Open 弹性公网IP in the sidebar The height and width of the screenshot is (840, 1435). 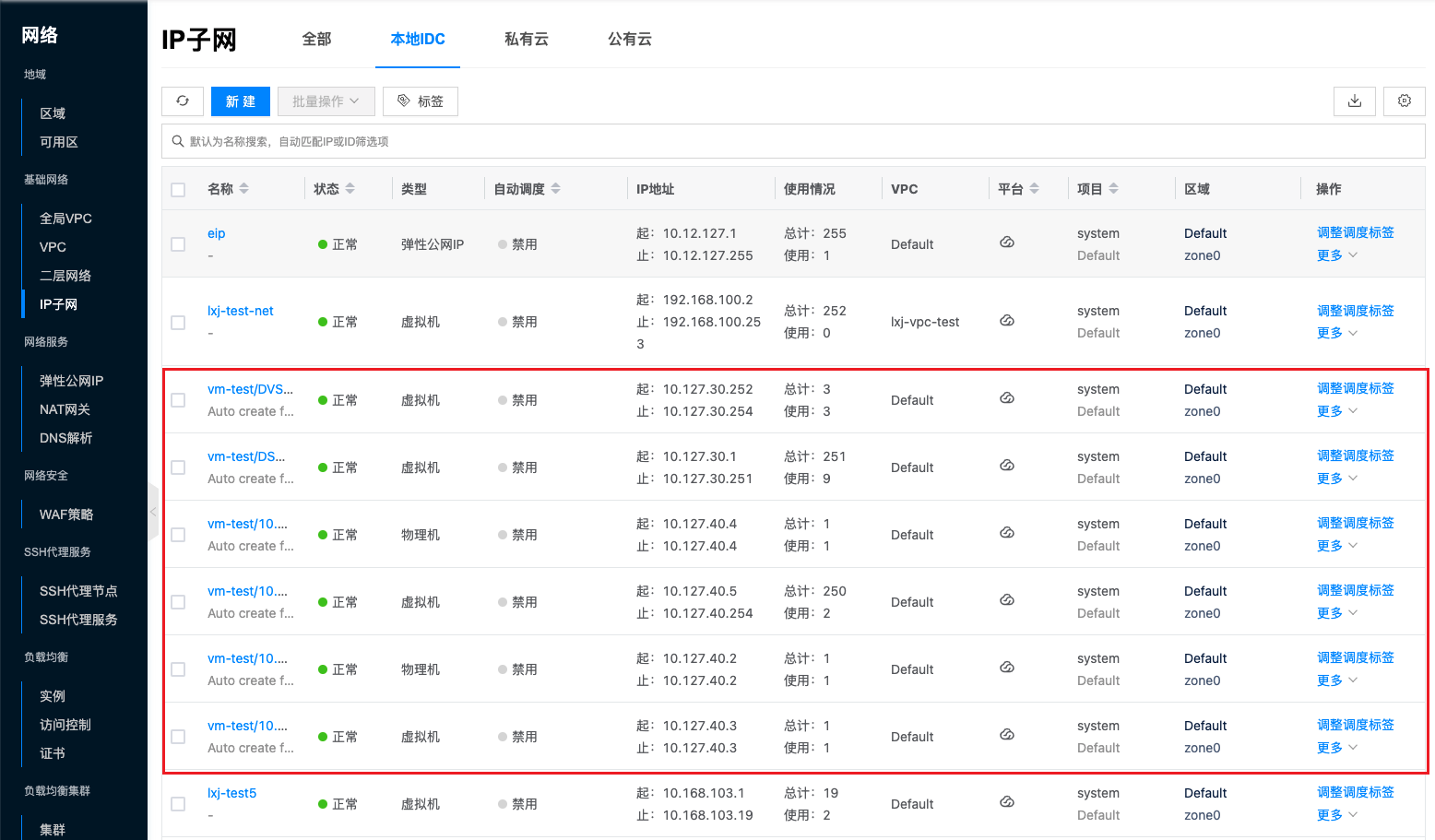tap(71, 381)
